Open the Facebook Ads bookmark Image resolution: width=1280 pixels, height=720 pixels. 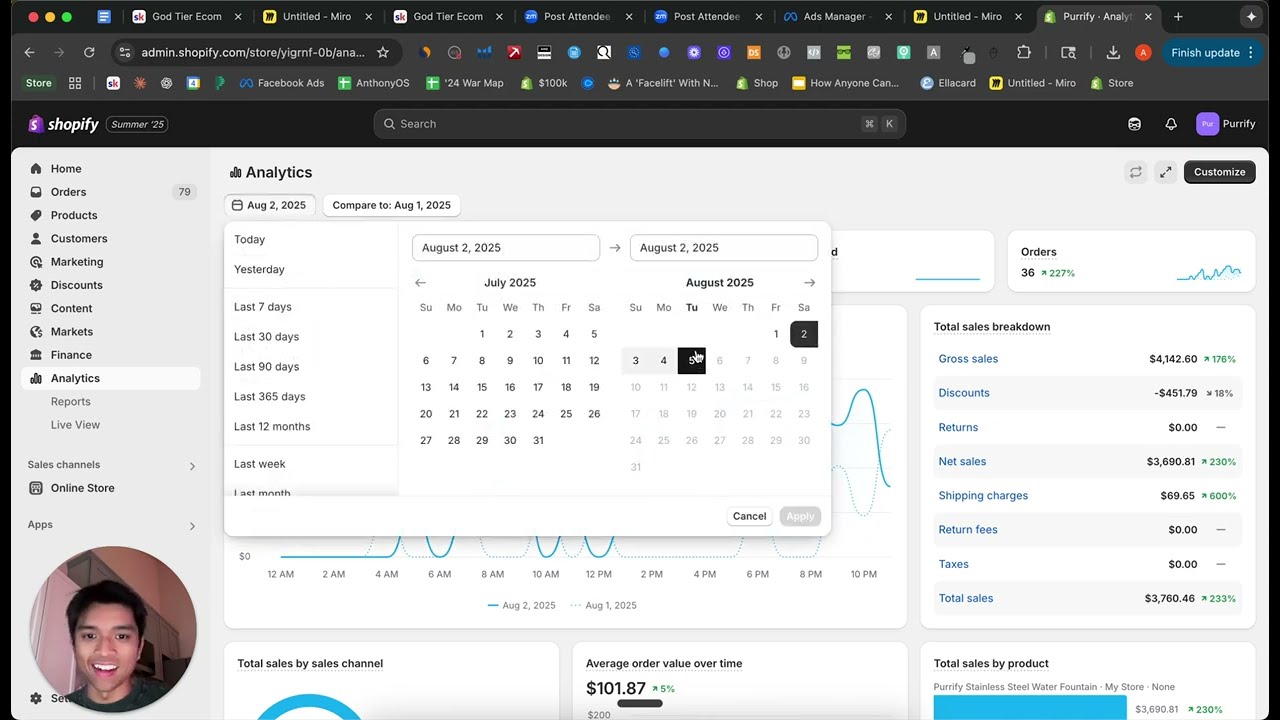(x=282, y=83)
